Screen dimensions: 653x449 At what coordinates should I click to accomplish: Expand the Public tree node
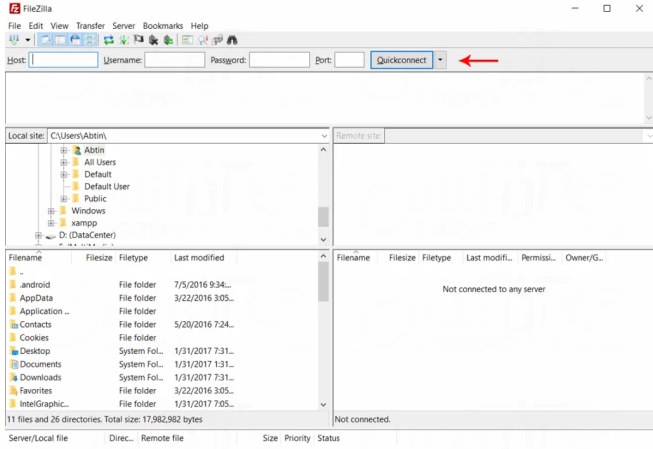64,199
